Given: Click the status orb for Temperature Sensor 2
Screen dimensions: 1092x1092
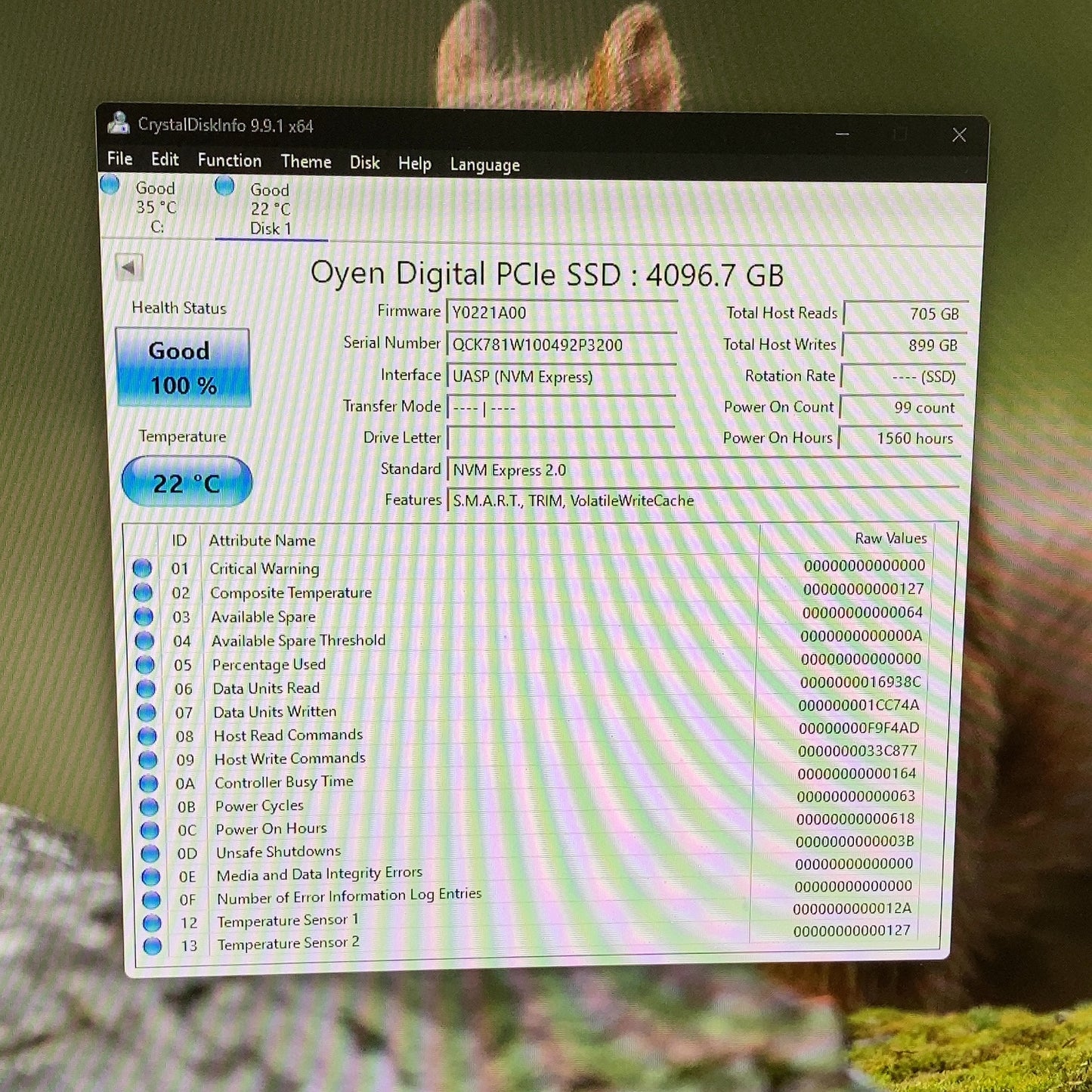Looking at the screenshot, I should click(x=153, y=945).
